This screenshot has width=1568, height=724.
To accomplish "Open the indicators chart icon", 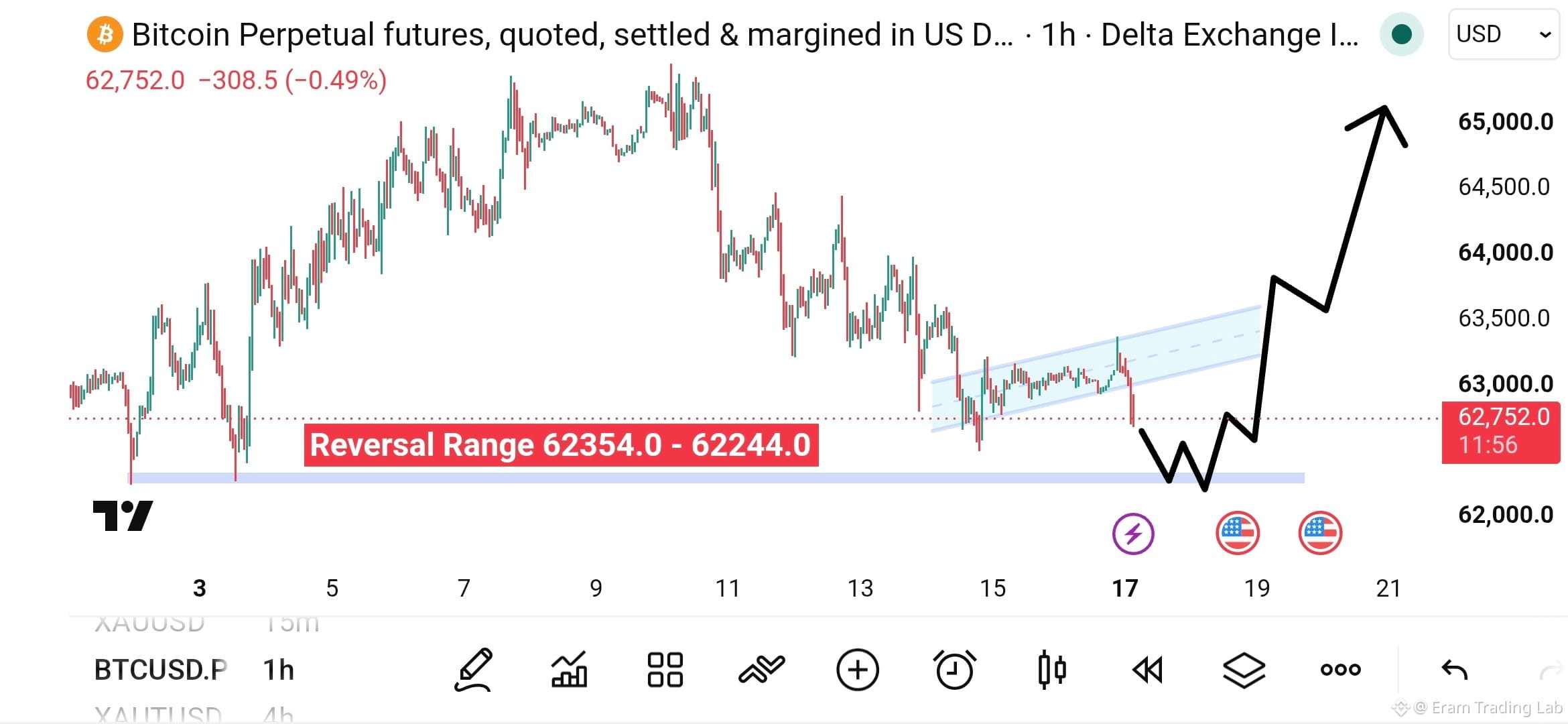I will pyautogui.click(x=569, y=670).
